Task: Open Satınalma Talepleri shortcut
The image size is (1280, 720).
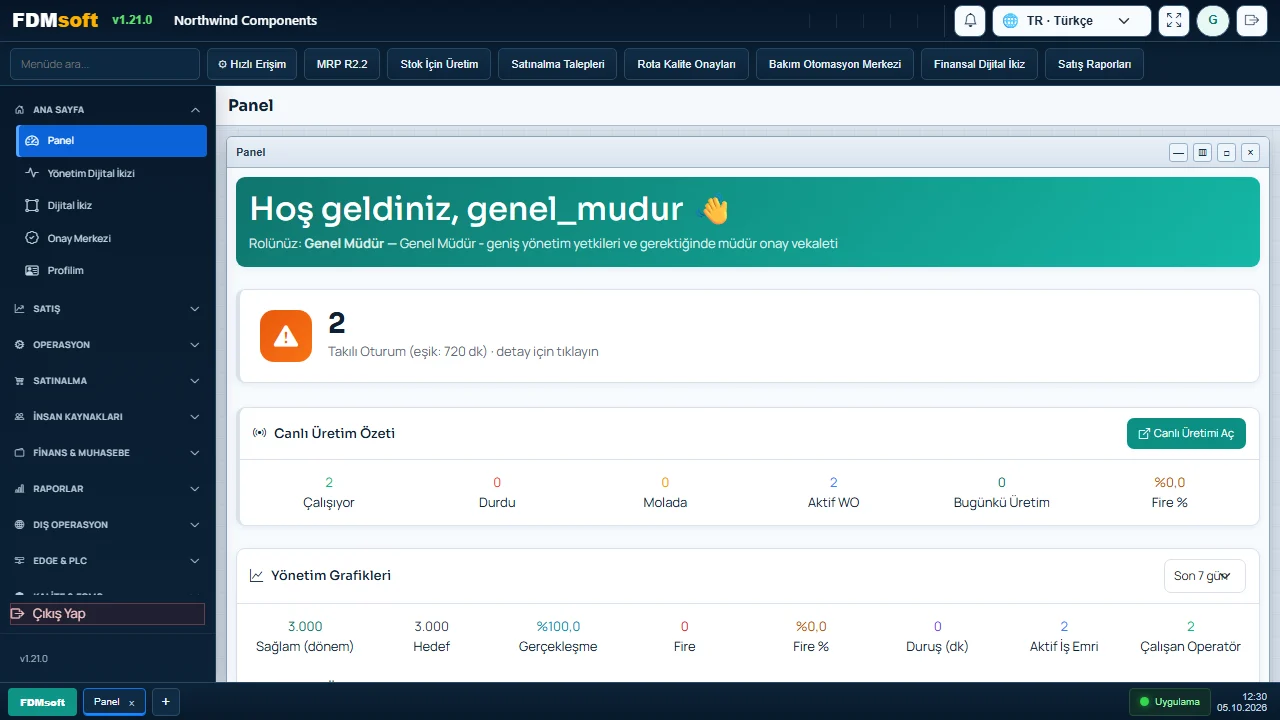Action: pyautogui.click(x=558, y=64)
